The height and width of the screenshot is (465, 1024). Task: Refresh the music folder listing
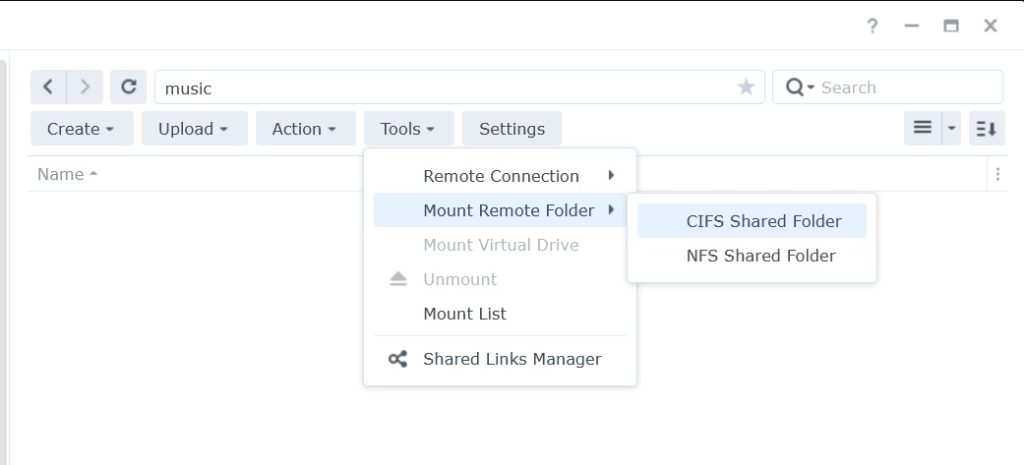(129, 87)
